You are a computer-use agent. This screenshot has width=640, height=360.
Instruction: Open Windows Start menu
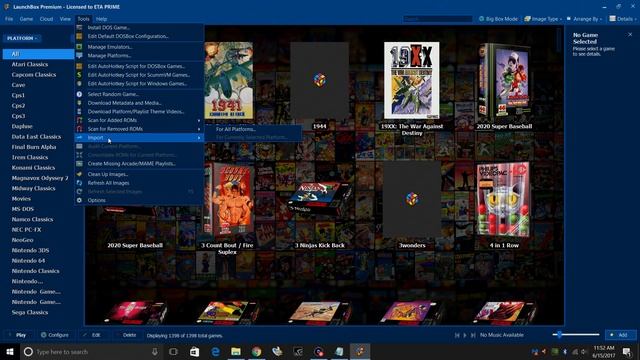pos(10,351)
